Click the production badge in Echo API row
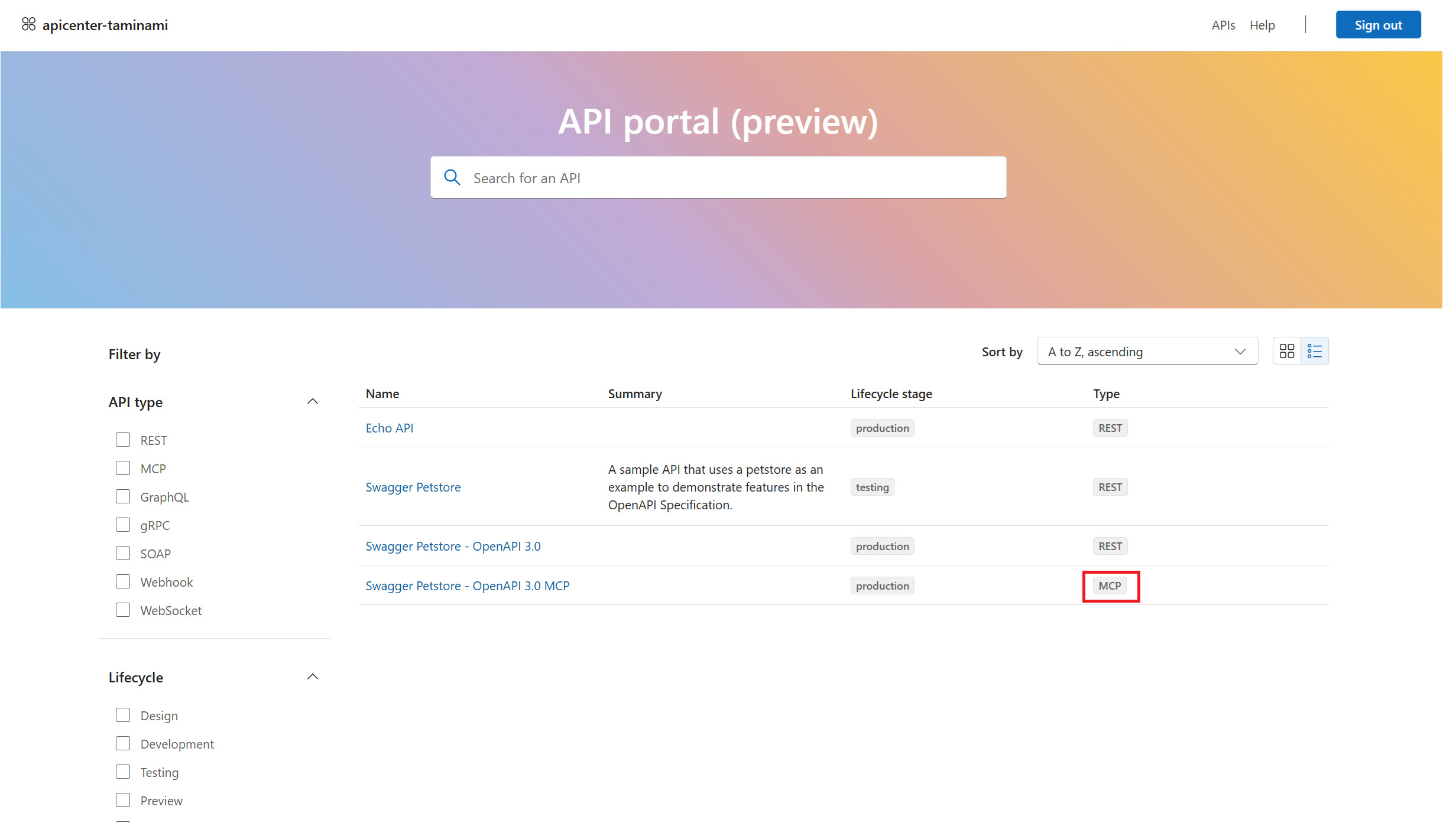The height and width of the screenshot is (823, 1456). click(x=882, y=428)
